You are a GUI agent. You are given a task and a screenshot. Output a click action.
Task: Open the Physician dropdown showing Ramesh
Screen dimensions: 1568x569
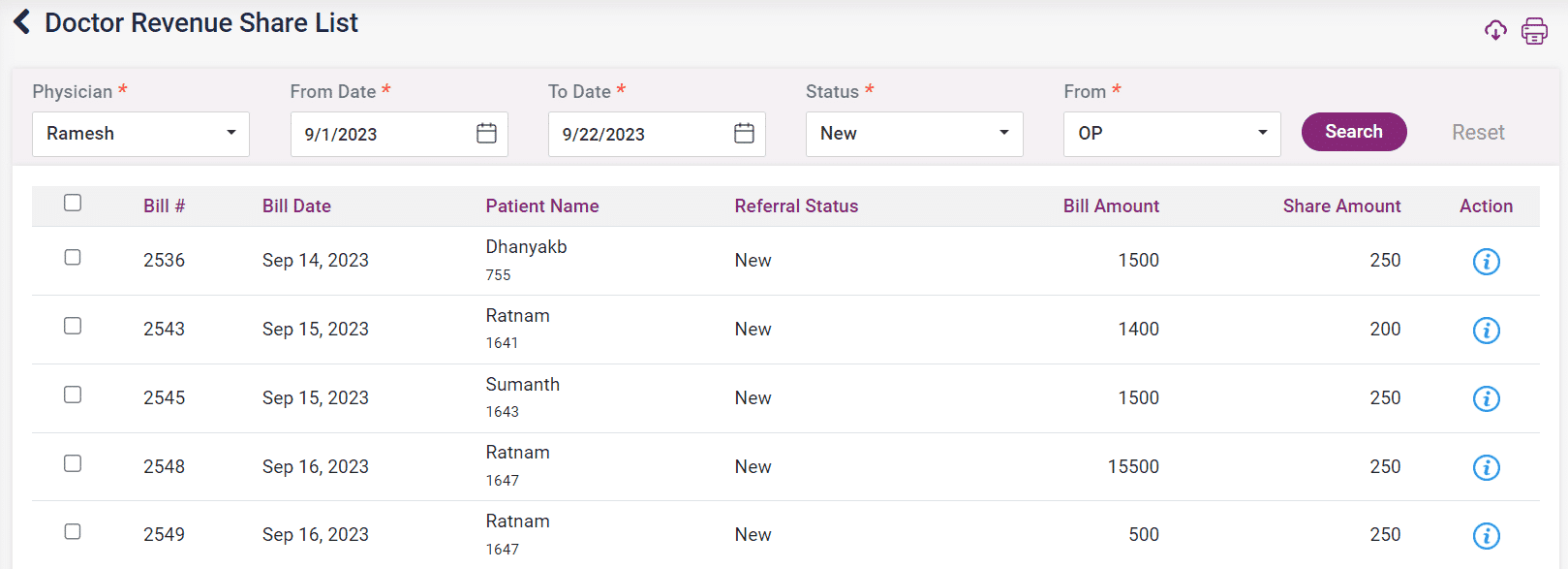point(140,134)
